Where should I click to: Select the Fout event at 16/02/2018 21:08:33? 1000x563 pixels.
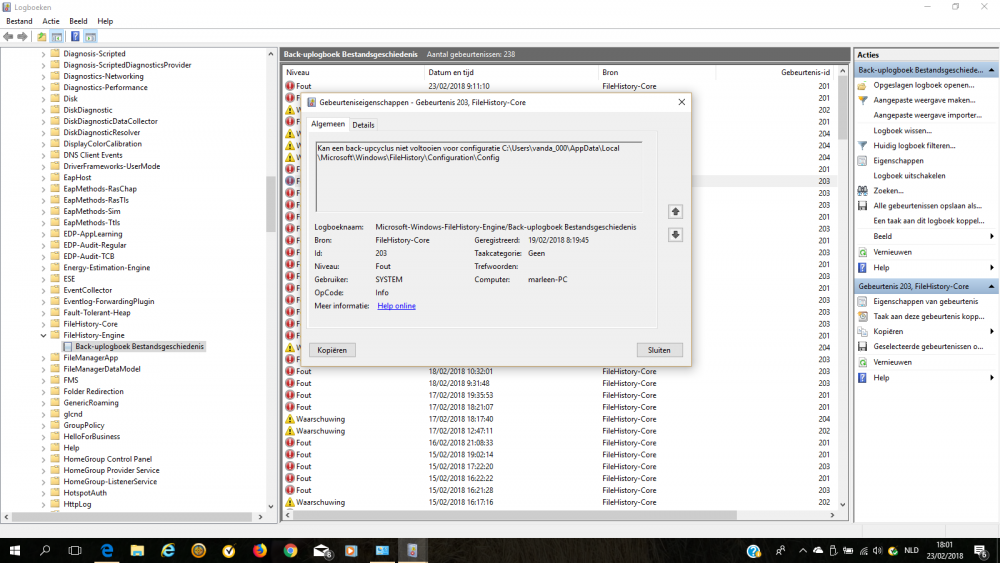[559, 443]
